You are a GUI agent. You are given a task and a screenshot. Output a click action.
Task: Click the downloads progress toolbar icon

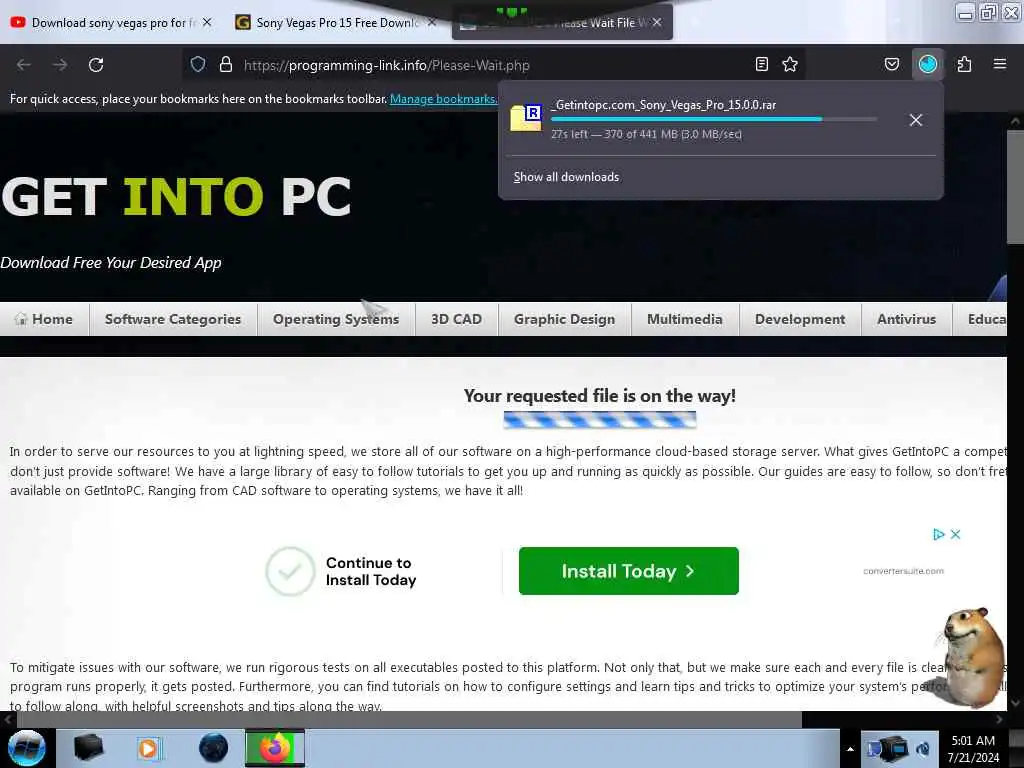928,64
